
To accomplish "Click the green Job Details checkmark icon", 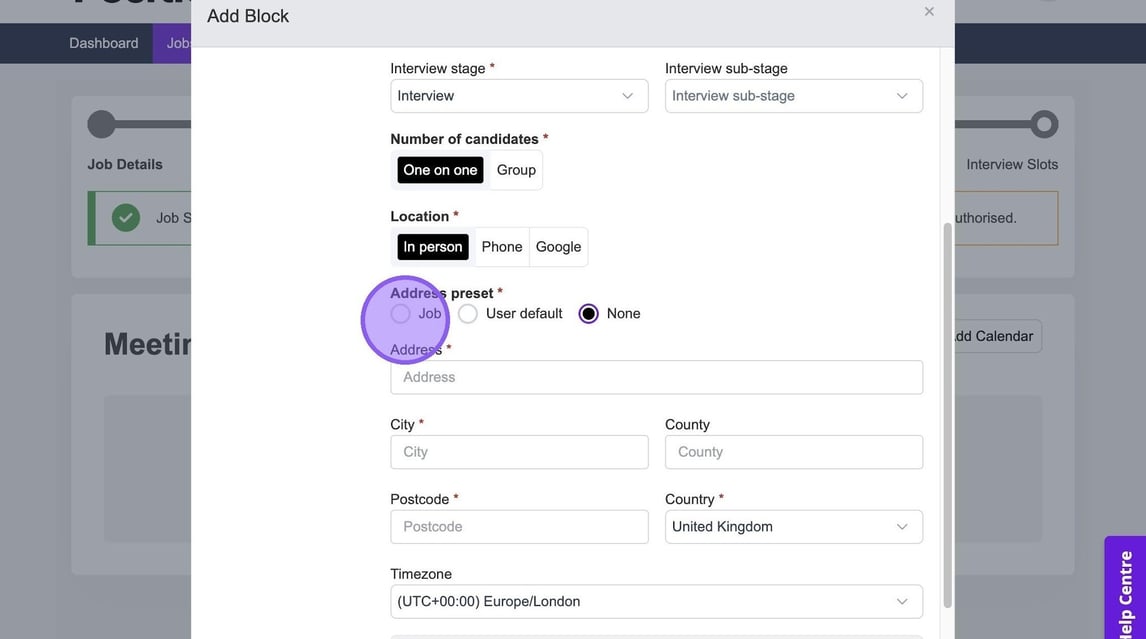I will pos(126,217).
